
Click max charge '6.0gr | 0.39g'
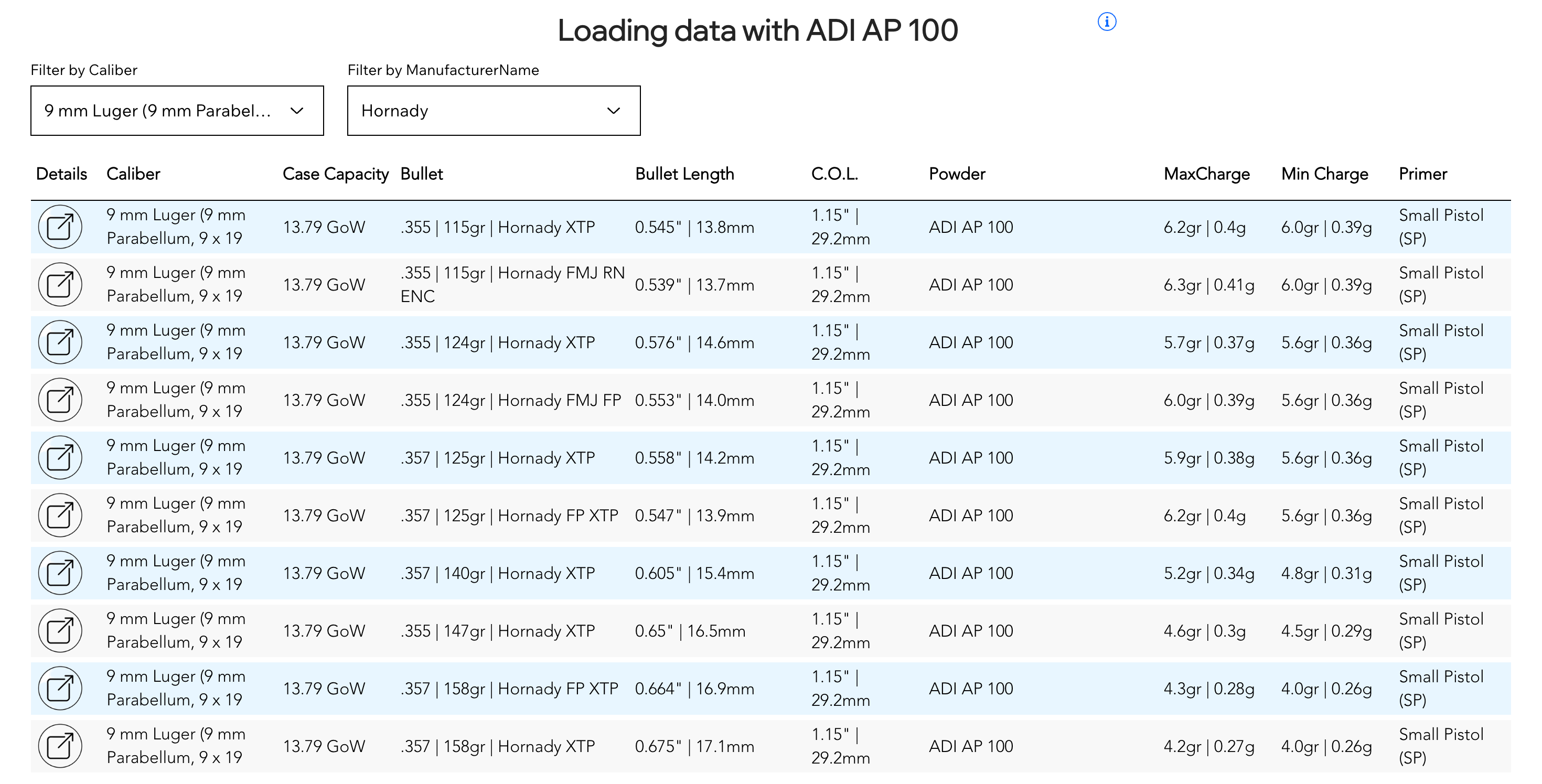coord(1209,400)
